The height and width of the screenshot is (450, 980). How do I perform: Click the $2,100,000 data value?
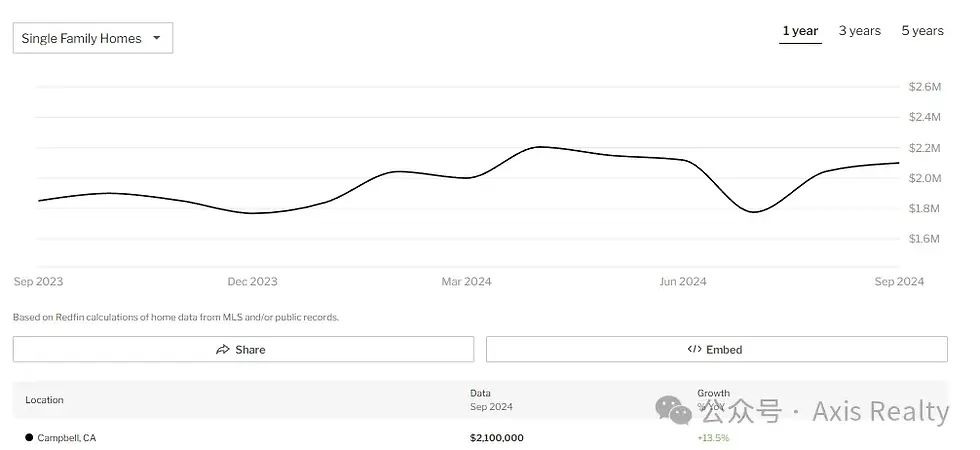(496, 438)
